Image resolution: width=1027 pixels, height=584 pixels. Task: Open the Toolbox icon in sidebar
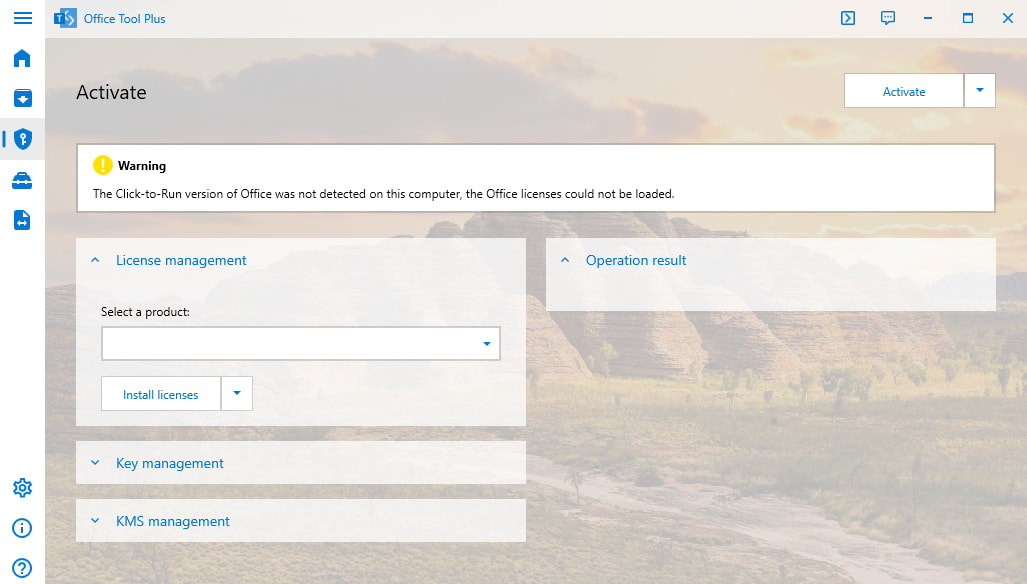[22, 180]
